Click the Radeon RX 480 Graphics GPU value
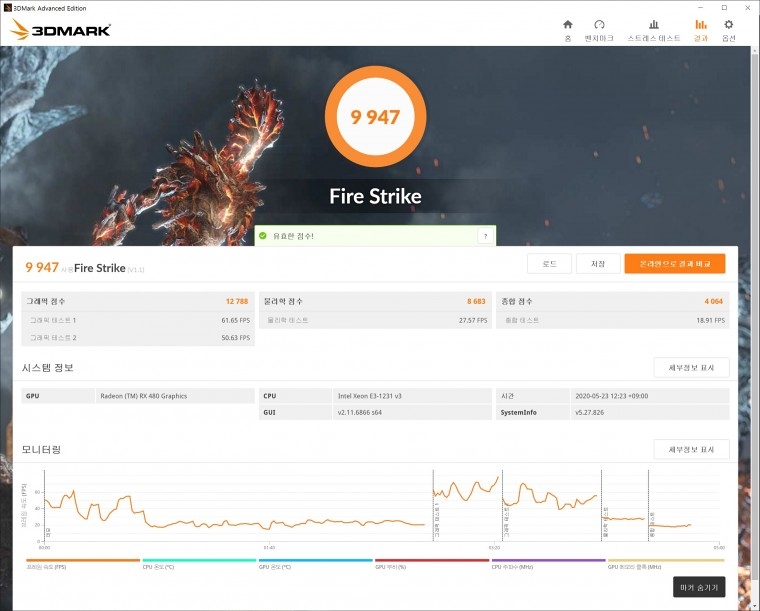The height and width of the screenshot is (611, 760). click(x=143, y=396)
